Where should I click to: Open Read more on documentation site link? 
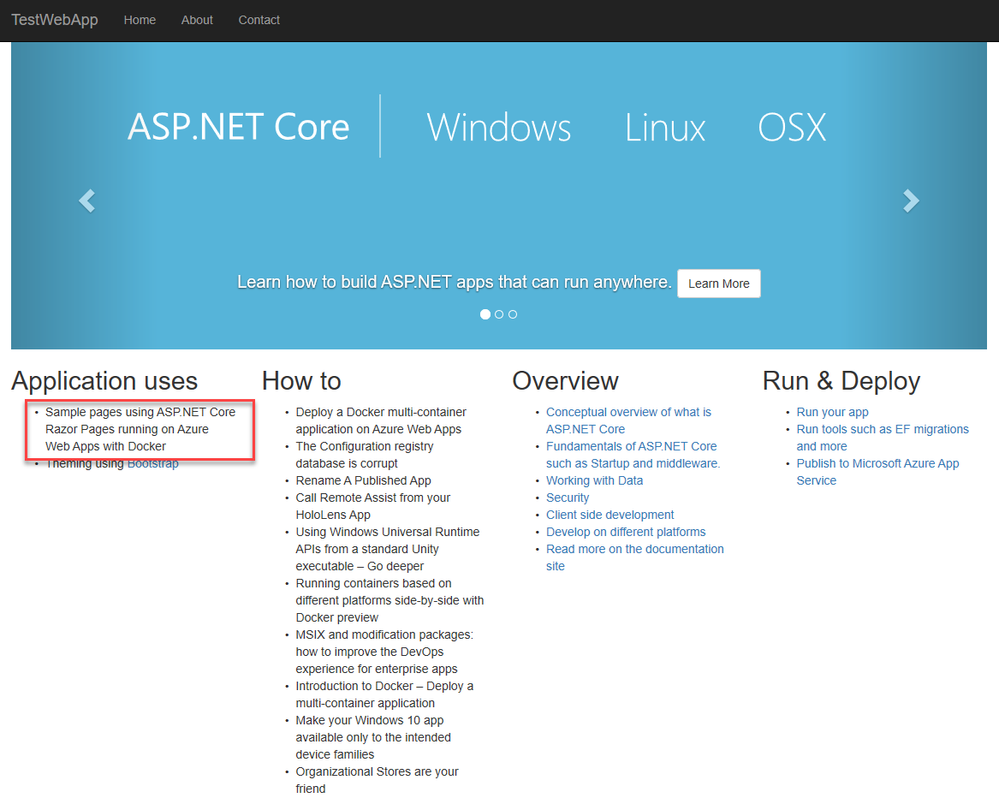click(635, 557)
